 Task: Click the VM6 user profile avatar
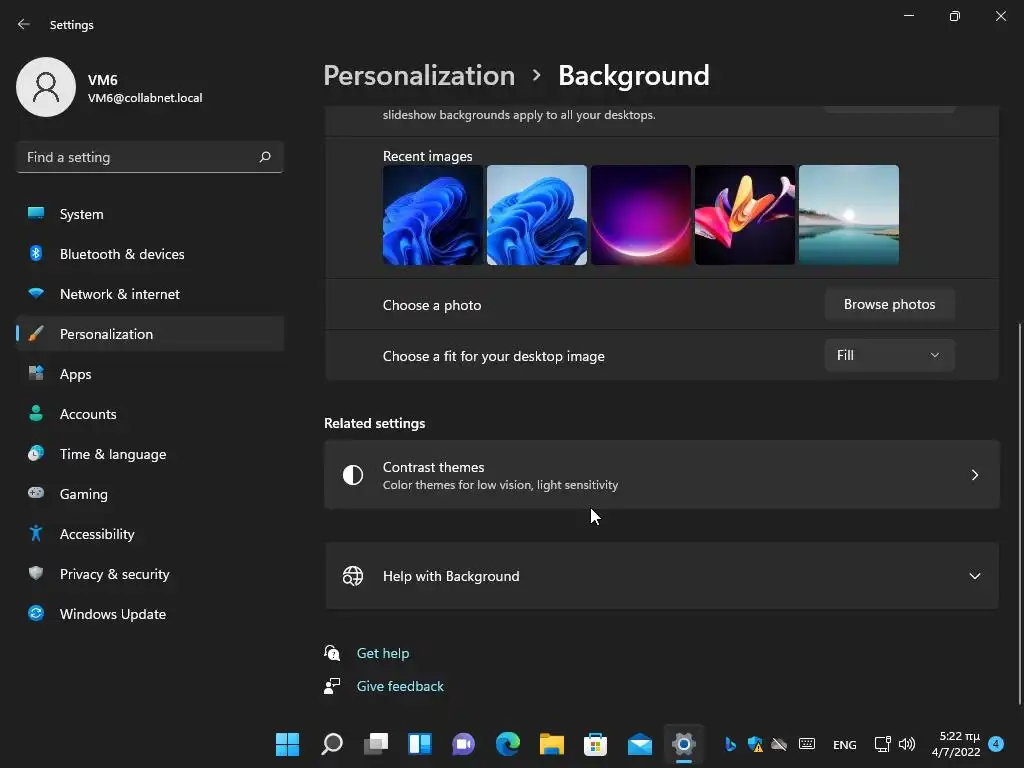click(x=46, y=87)
